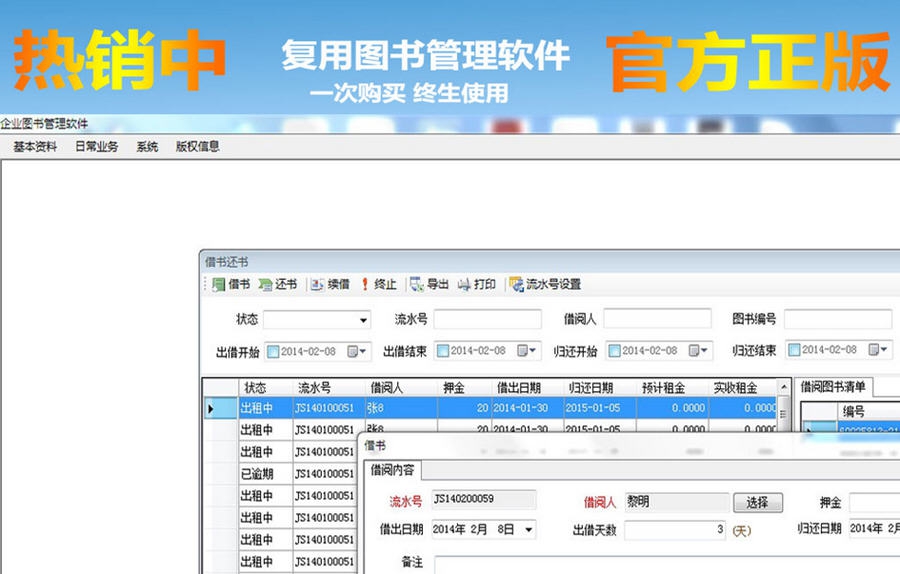Click the 选择 button beside 借阅人
Screen dimensions: 900x574
757,502
